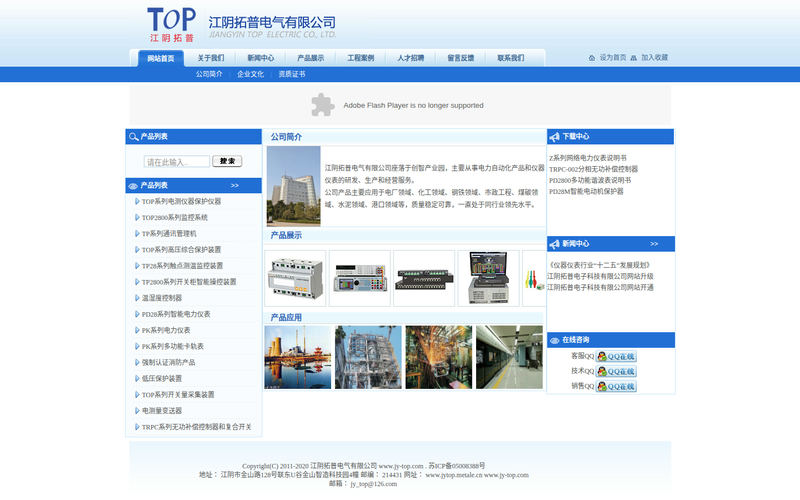Click the 客服QQ online chat icon
The image size is (800, 500).
pyautogui.click(x=616, y=356)
